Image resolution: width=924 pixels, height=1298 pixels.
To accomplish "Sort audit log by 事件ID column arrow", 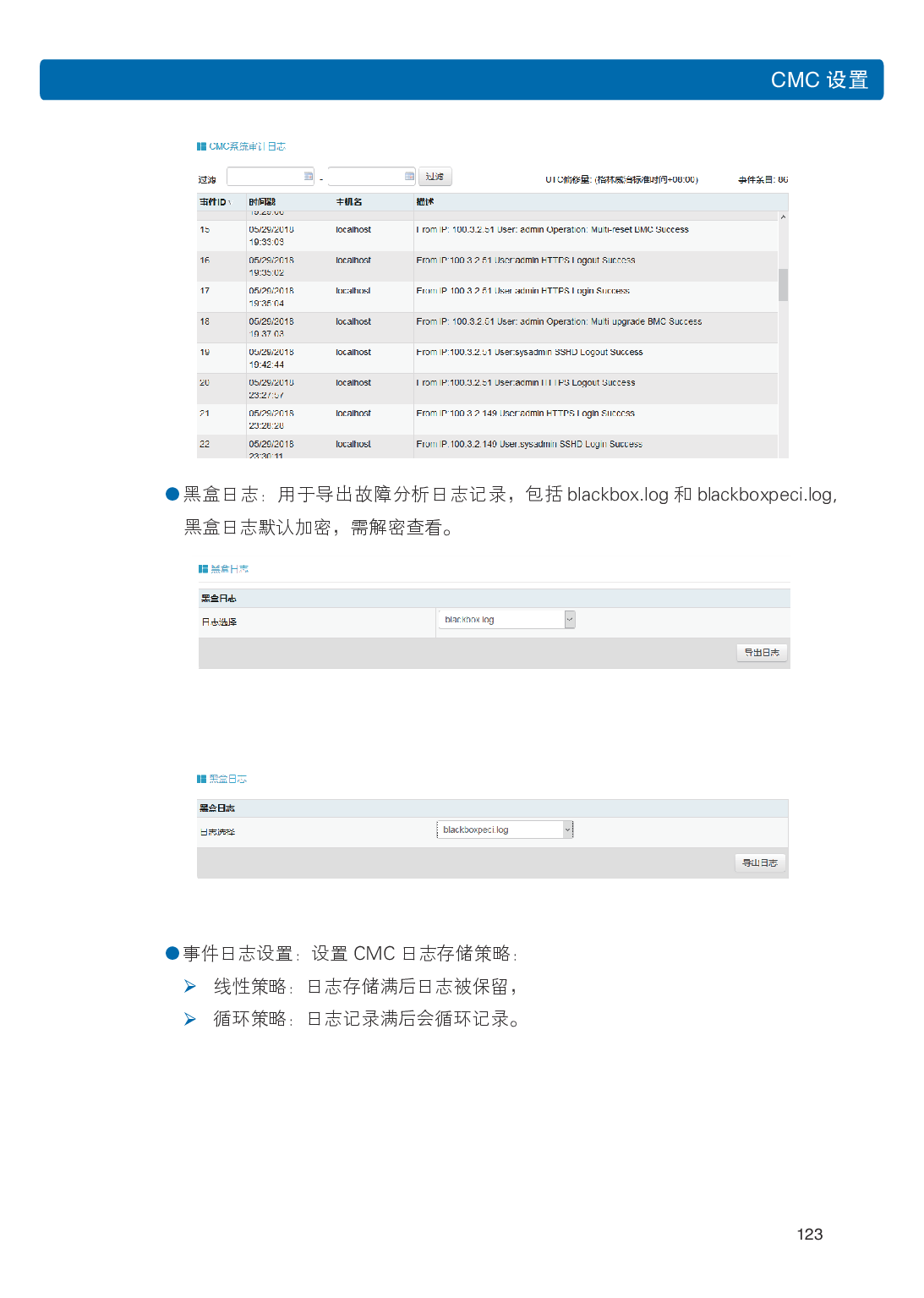I will [x=229, y=202].
